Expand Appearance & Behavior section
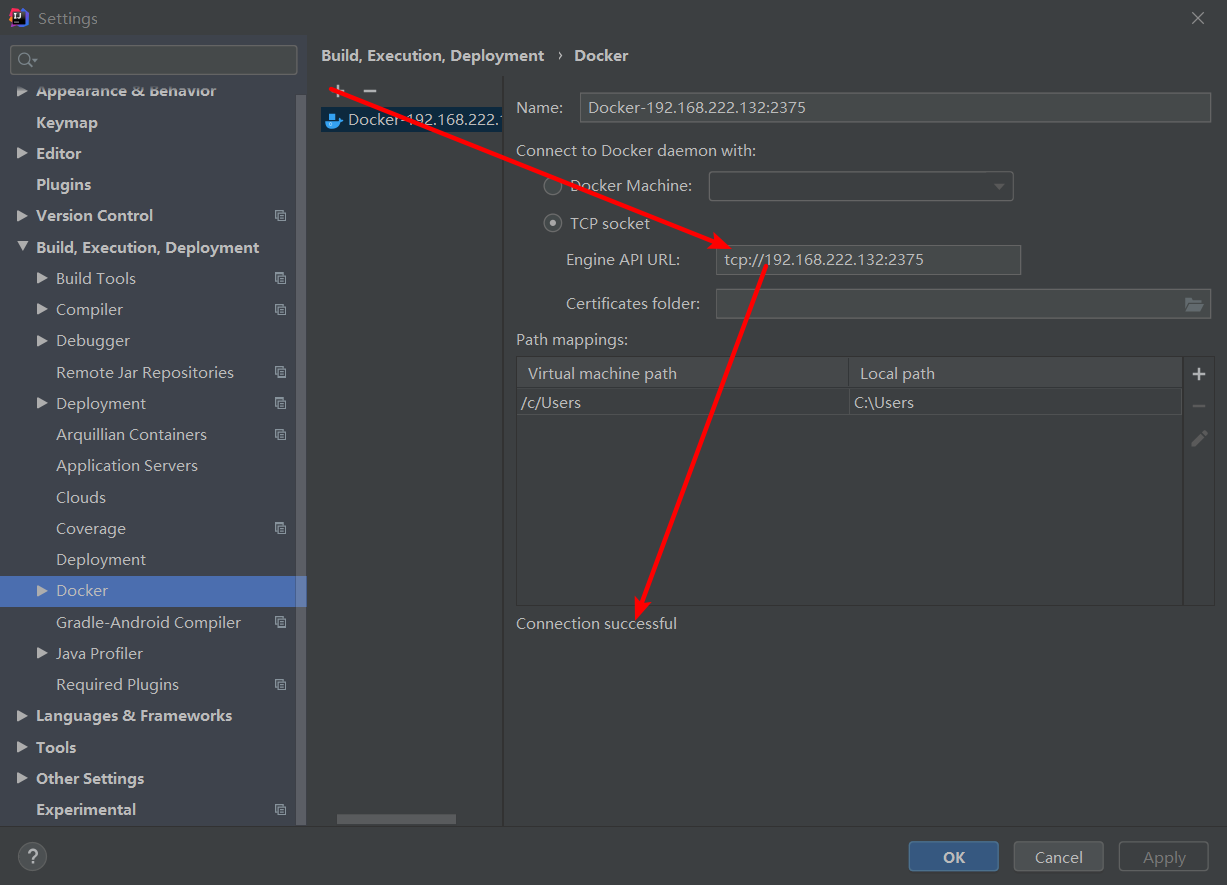The width and height of the screenshot is (1227, 885). click(x=22, y=91)
